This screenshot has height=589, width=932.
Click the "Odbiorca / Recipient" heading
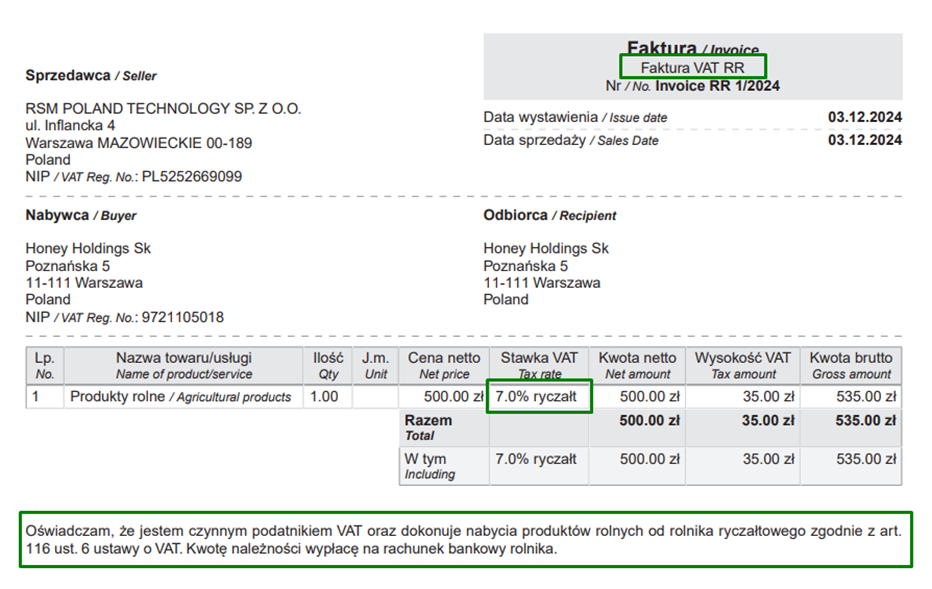pos(549,215)
